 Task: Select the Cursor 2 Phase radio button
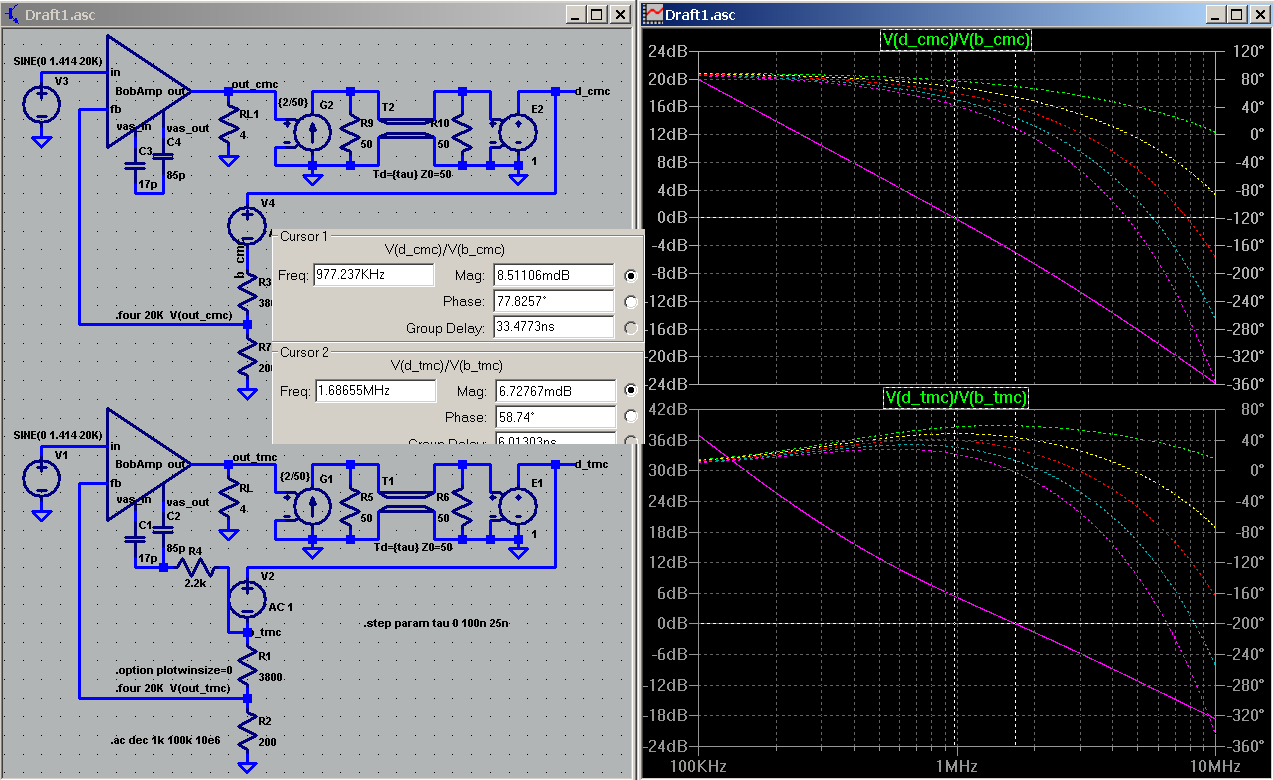point(631,416)
